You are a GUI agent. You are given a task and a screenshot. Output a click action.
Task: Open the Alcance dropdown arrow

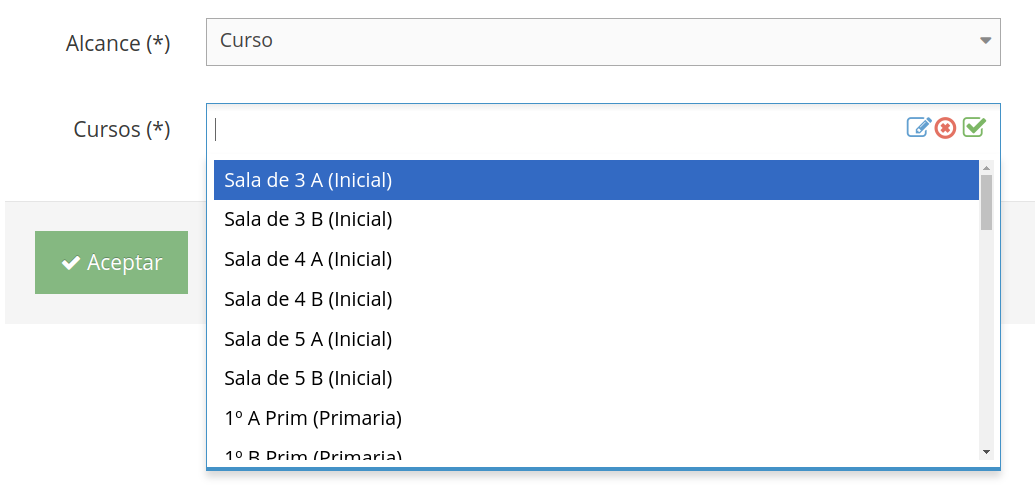(x=985, y=41)
